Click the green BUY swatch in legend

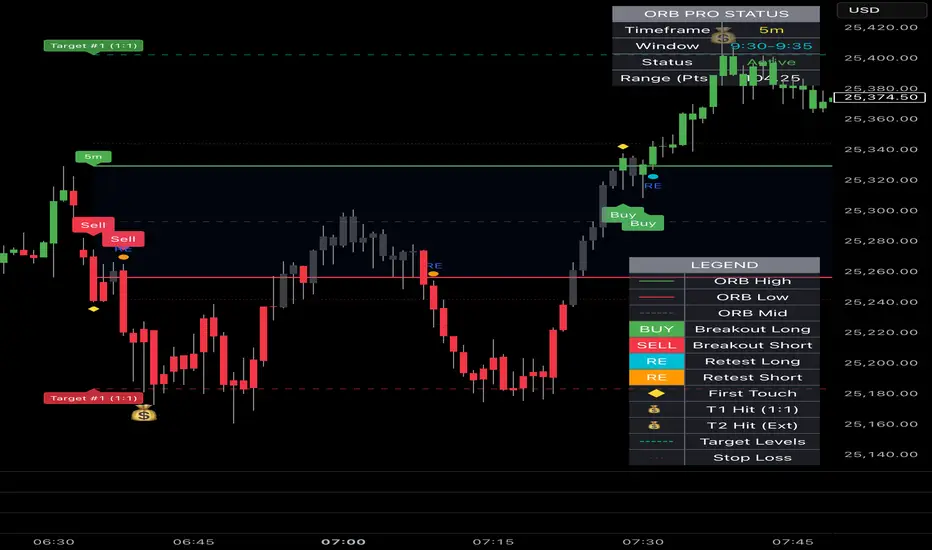click(x=656, y=329)
